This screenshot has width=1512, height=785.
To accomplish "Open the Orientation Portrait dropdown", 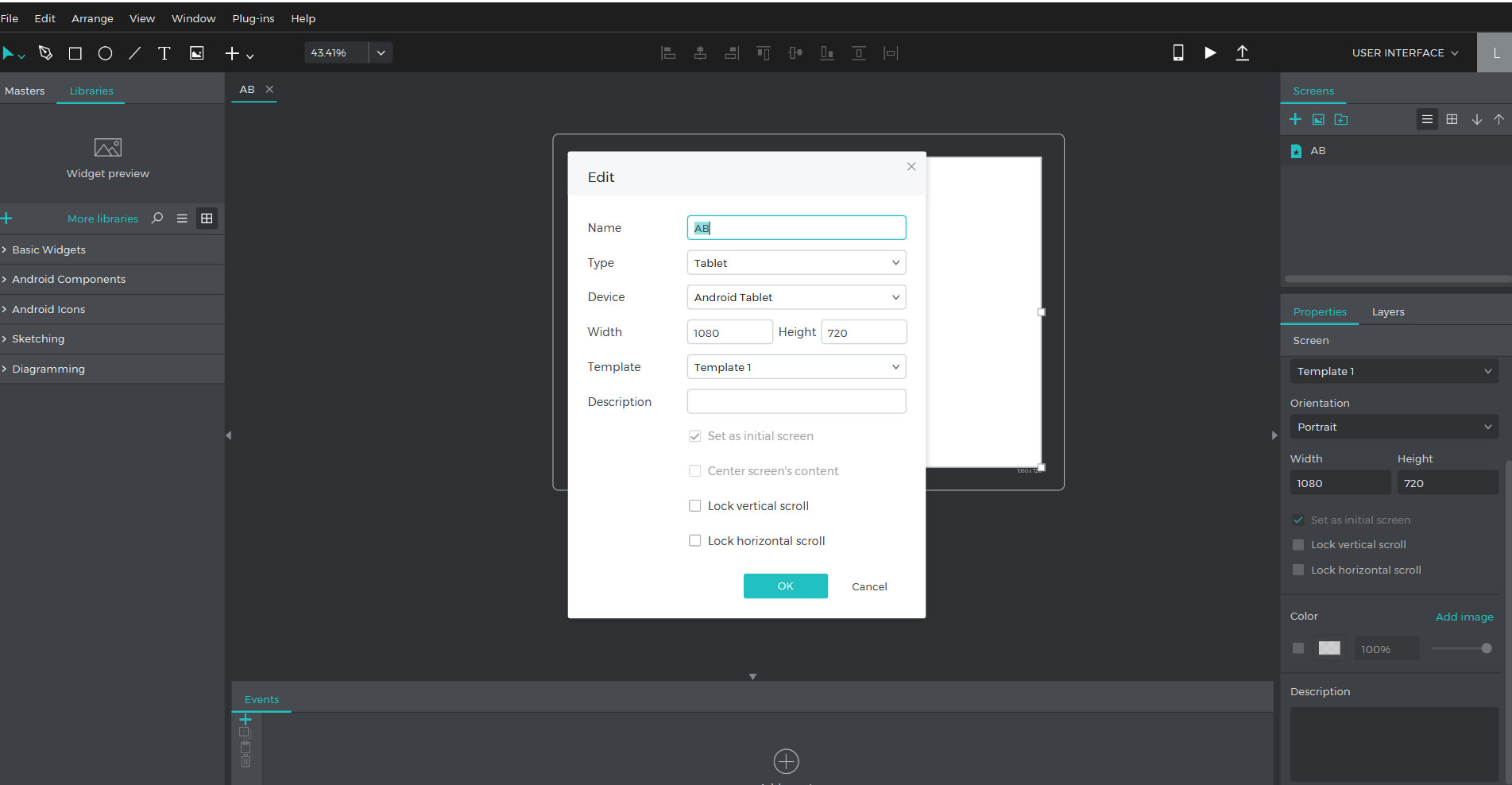I will click(x=1394, y=427).
